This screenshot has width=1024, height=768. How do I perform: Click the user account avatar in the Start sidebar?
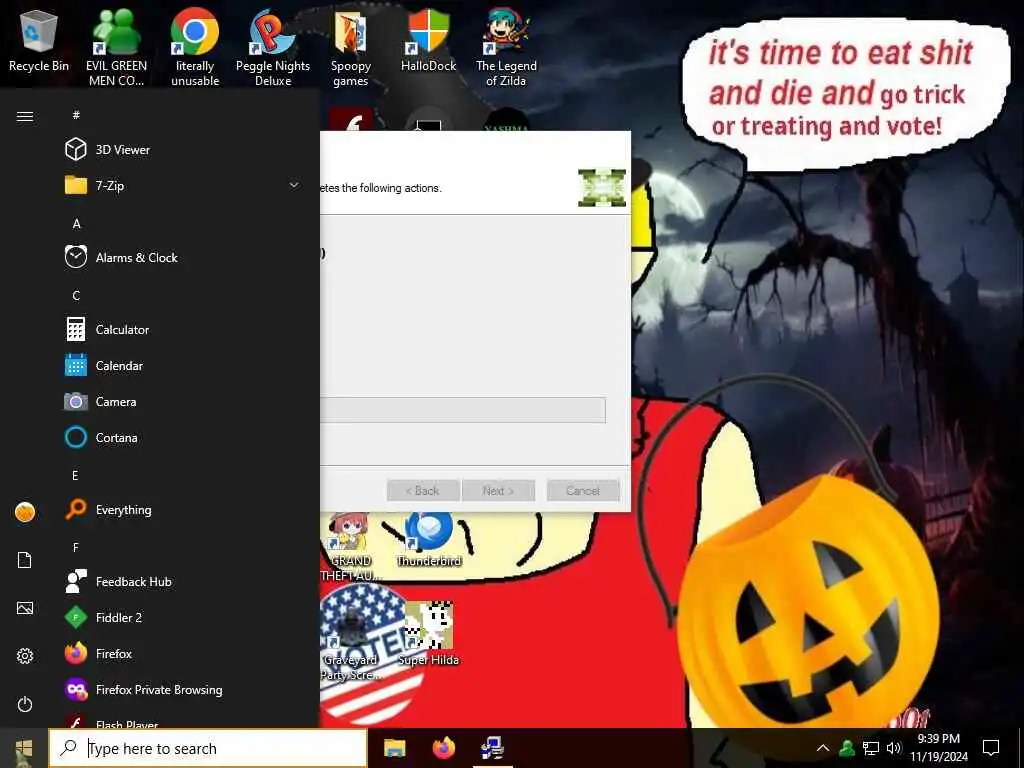25,512
